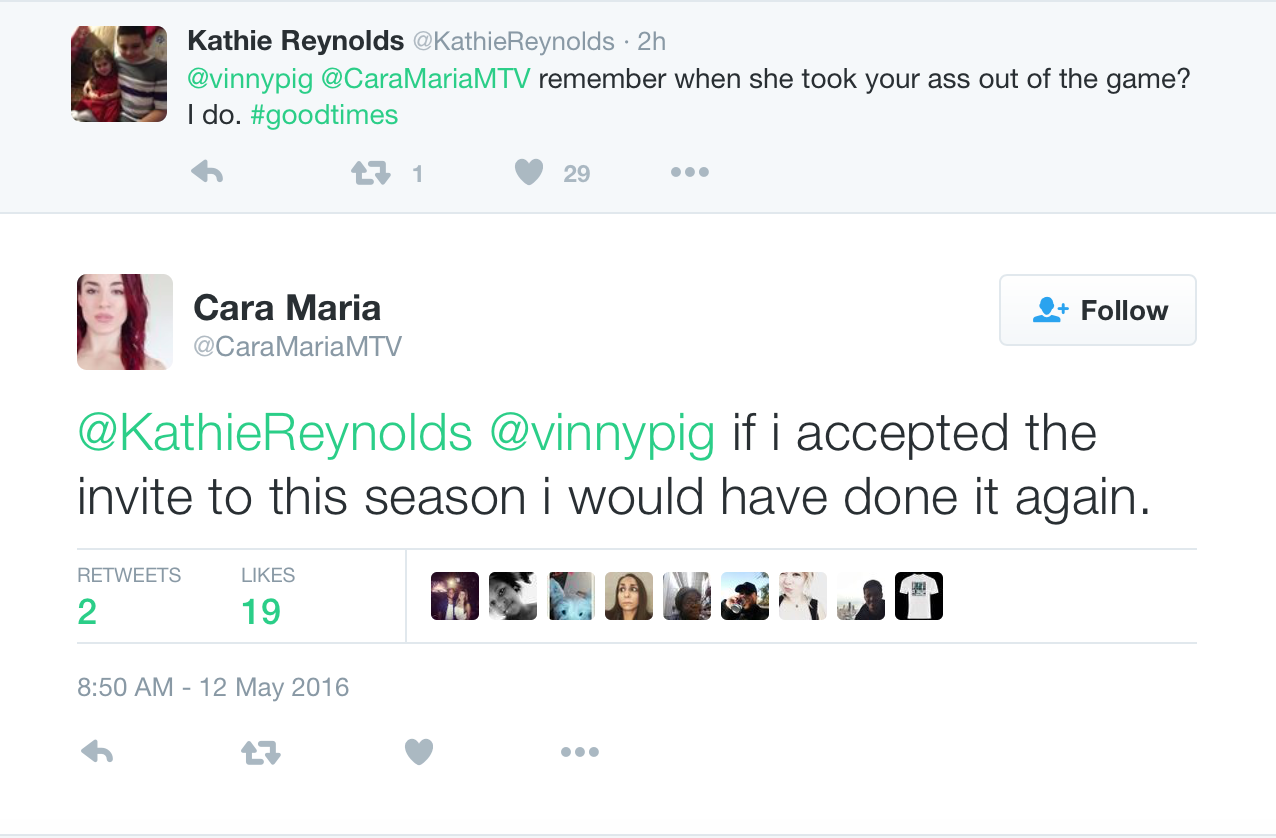
Task: Open the tweet timestamp 12 May 2016
Action: click(213, 688)
